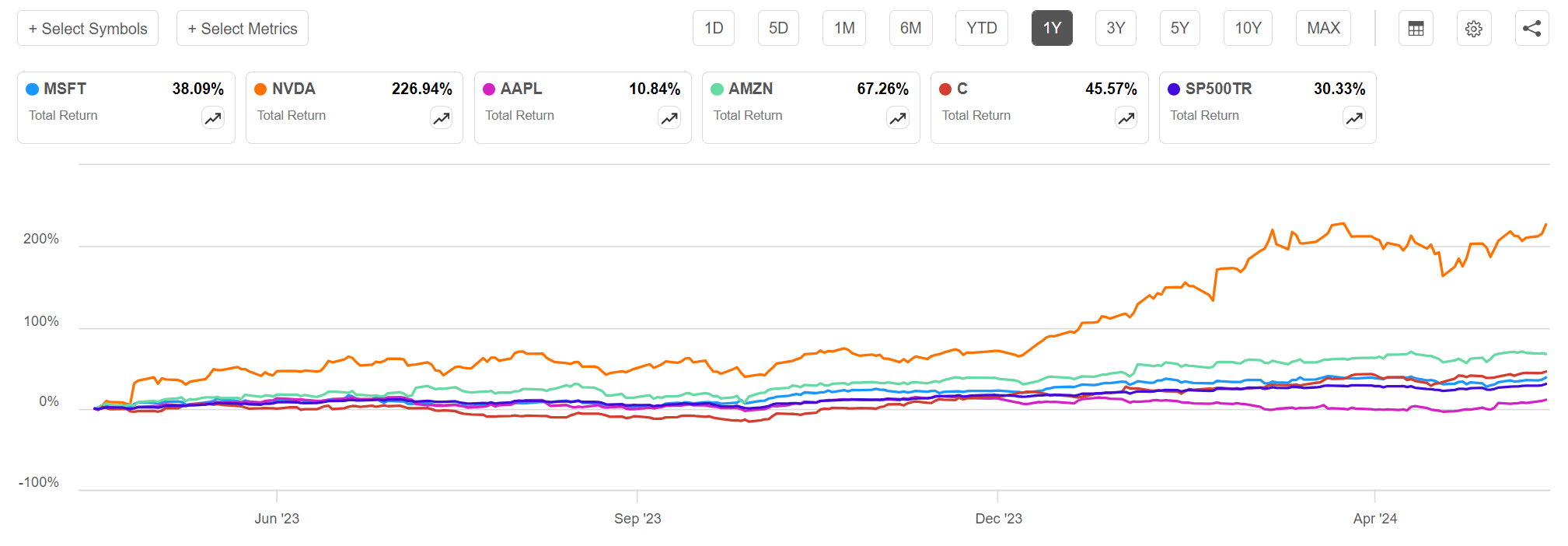Switch to the YTD range tab
The height and width of the screenshot is (546, 1568).
tap(981, 27)
